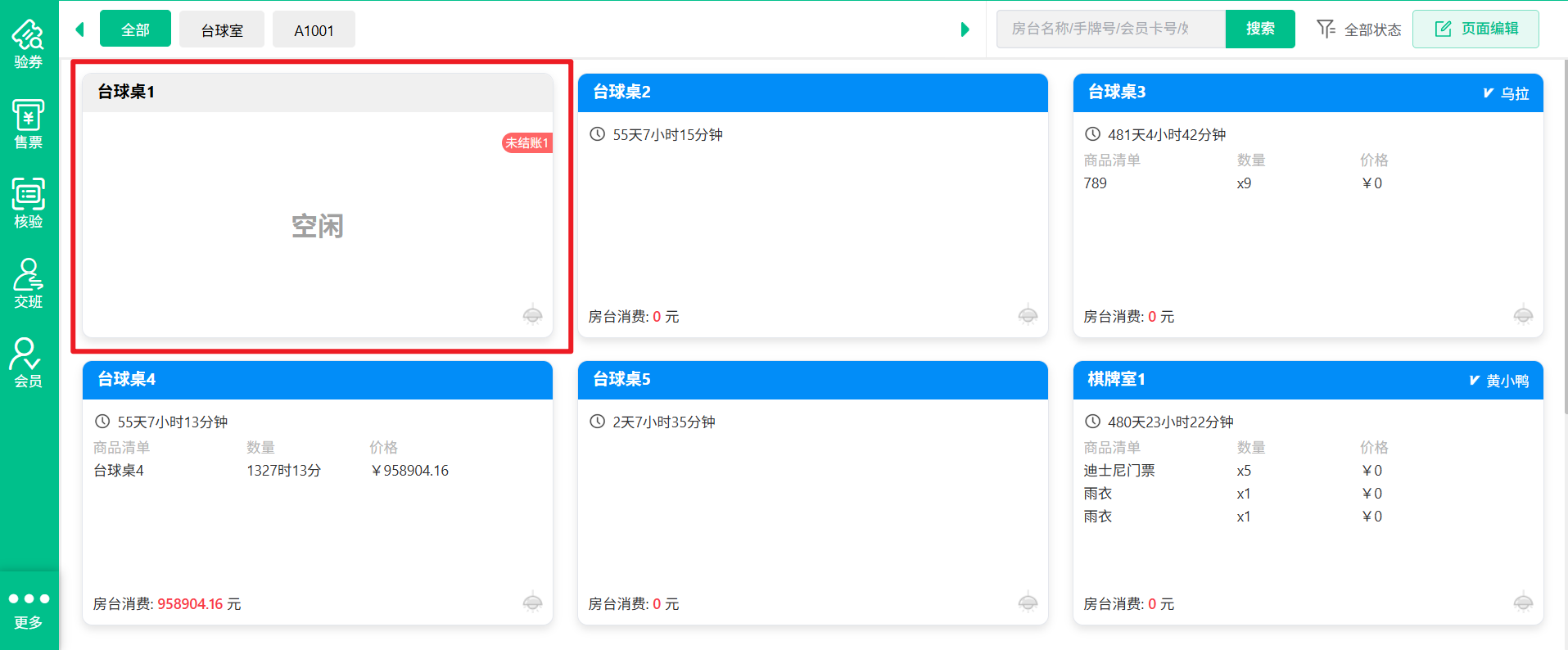Click the 搜索 search button

[x=1260, y=29]
